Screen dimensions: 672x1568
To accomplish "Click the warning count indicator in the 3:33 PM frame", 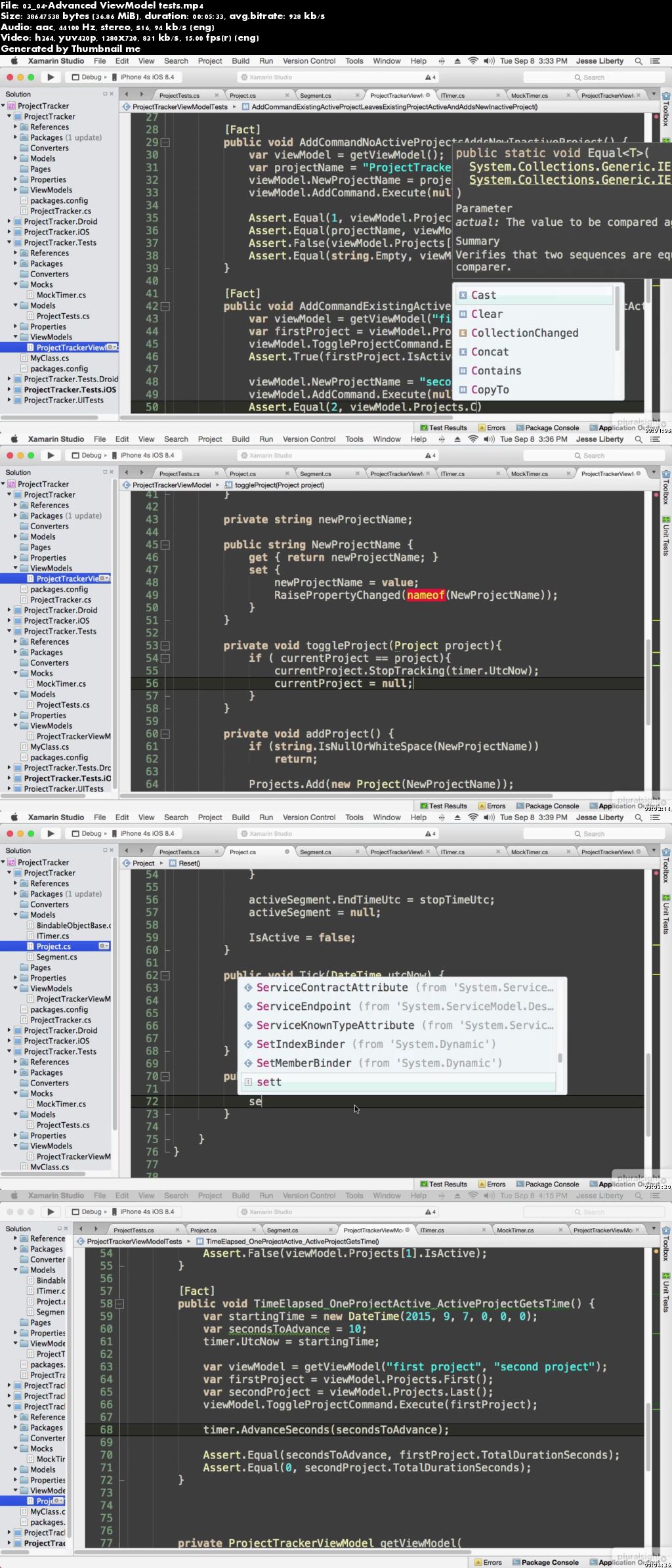I will tap(430, 77).
